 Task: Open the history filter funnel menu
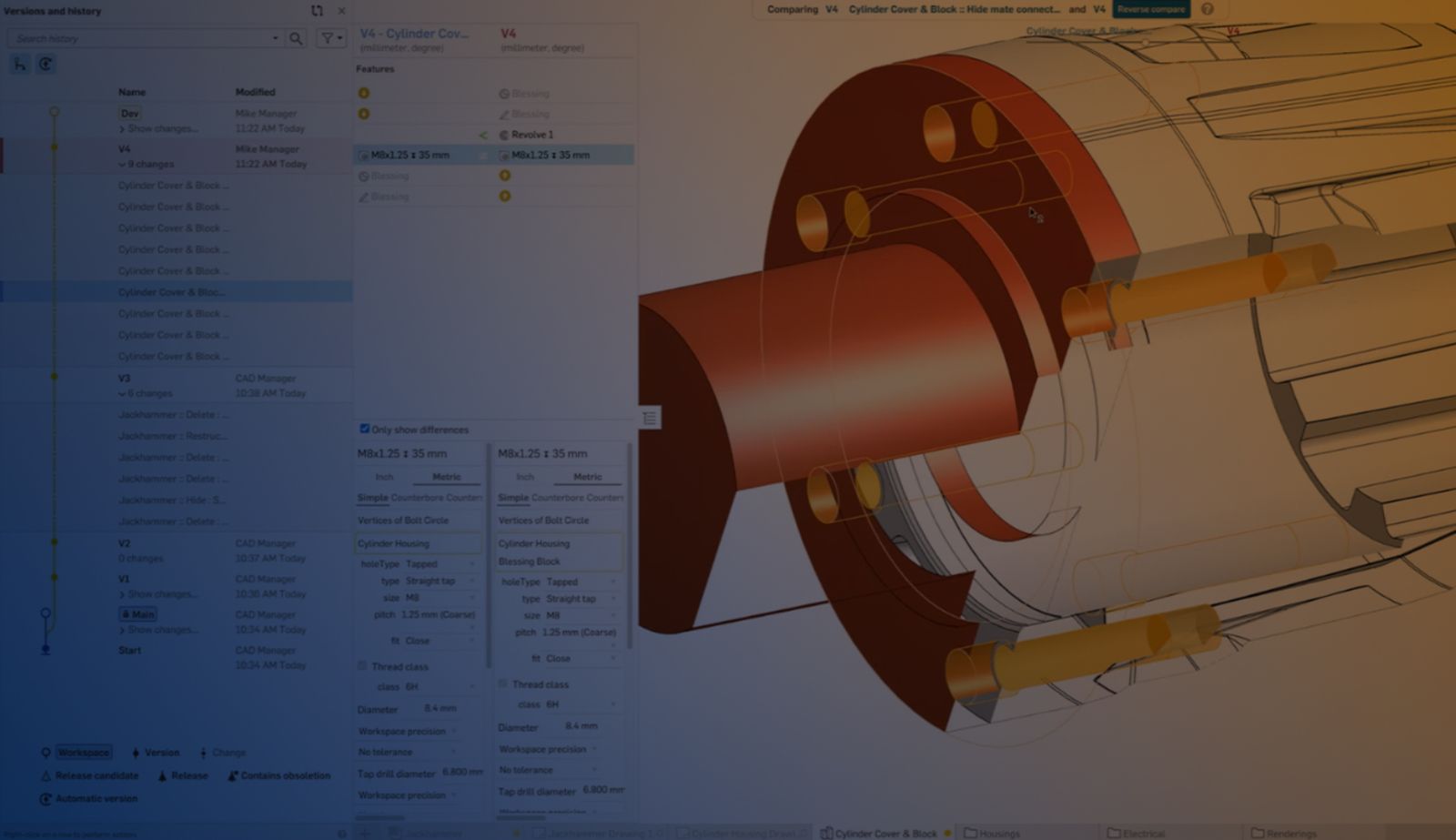pyautogui.click(x=331, y=38)
